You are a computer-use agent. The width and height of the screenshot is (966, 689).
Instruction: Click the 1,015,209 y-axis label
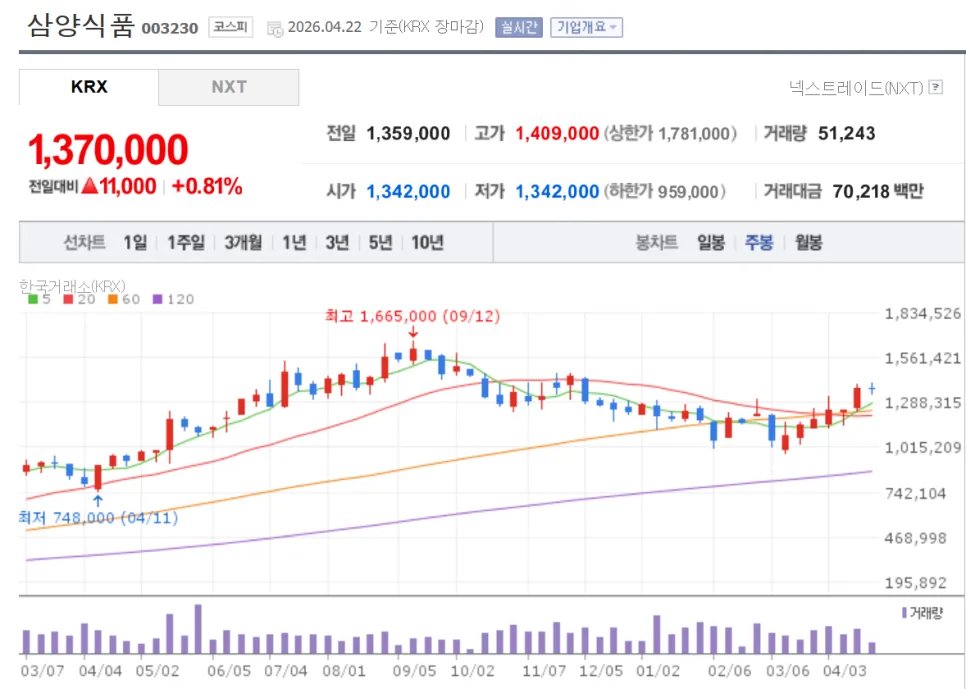point(923,448)
